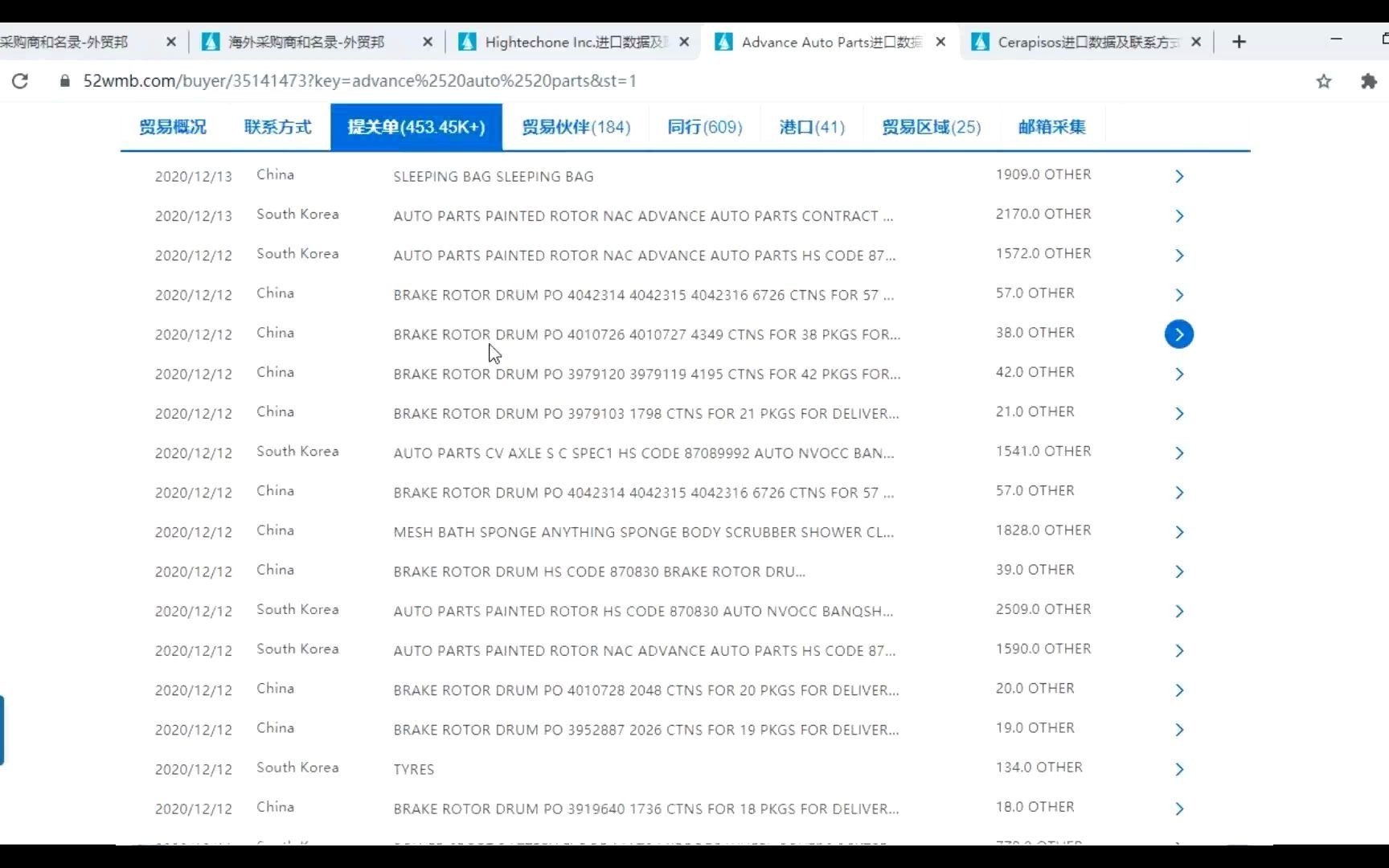1389x868 pixels.
Task: Click the MESH BATH SPONGE description
Action: click(644, 532)
